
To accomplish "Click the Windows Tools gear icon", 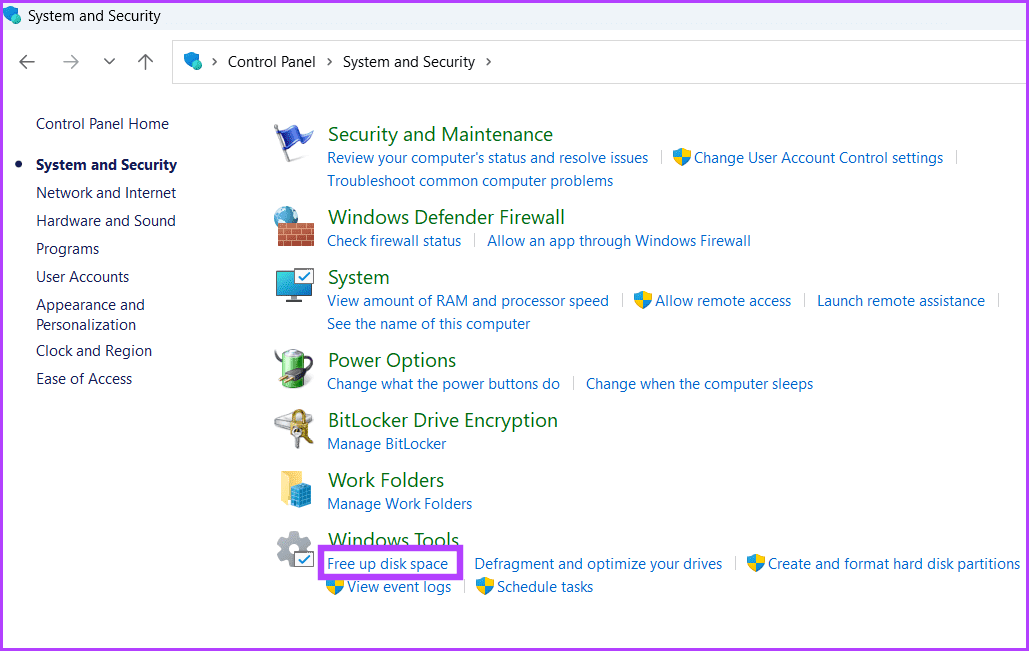I will [x=295, y=549].
